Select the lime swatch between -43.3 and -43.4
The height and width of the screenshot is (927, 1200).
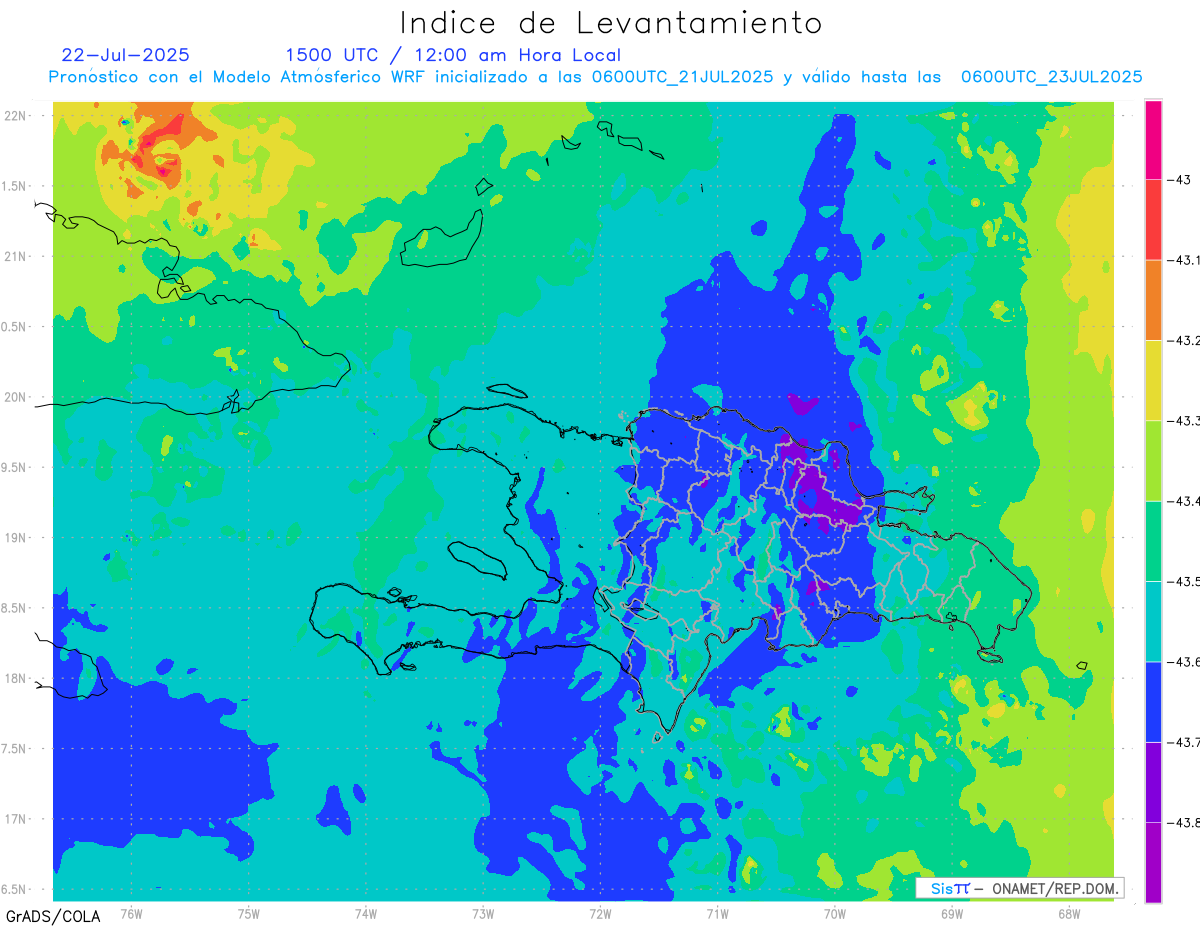pyautogui.click(x=1153, y=460)
